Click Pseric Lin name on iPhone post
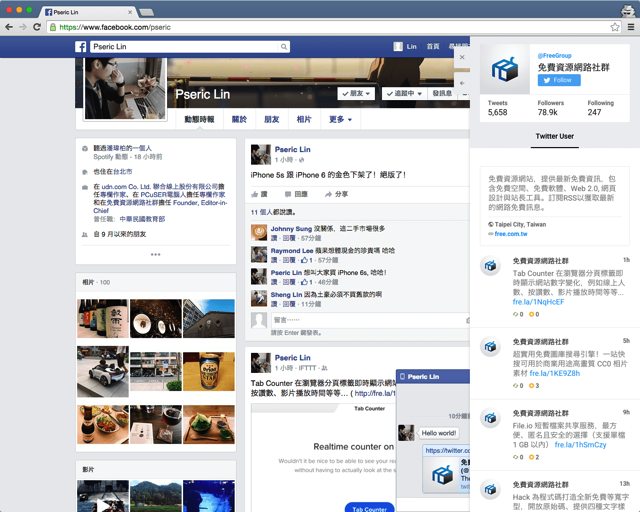The height and width of the screenshot is (512, 640). click(292, 149)
